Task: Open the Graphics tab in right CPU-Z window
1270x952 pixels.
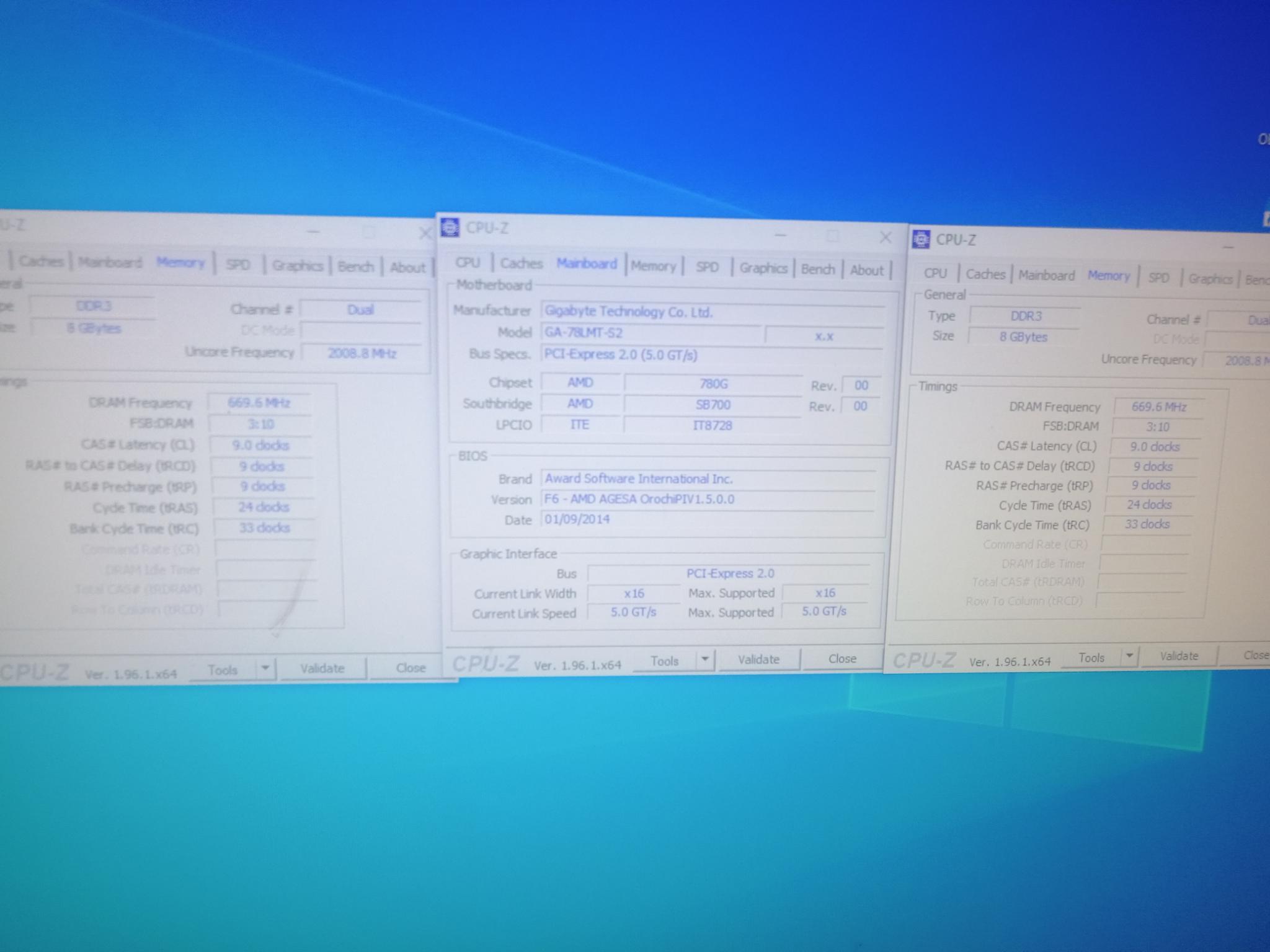Action: [x=1210, y=279]
